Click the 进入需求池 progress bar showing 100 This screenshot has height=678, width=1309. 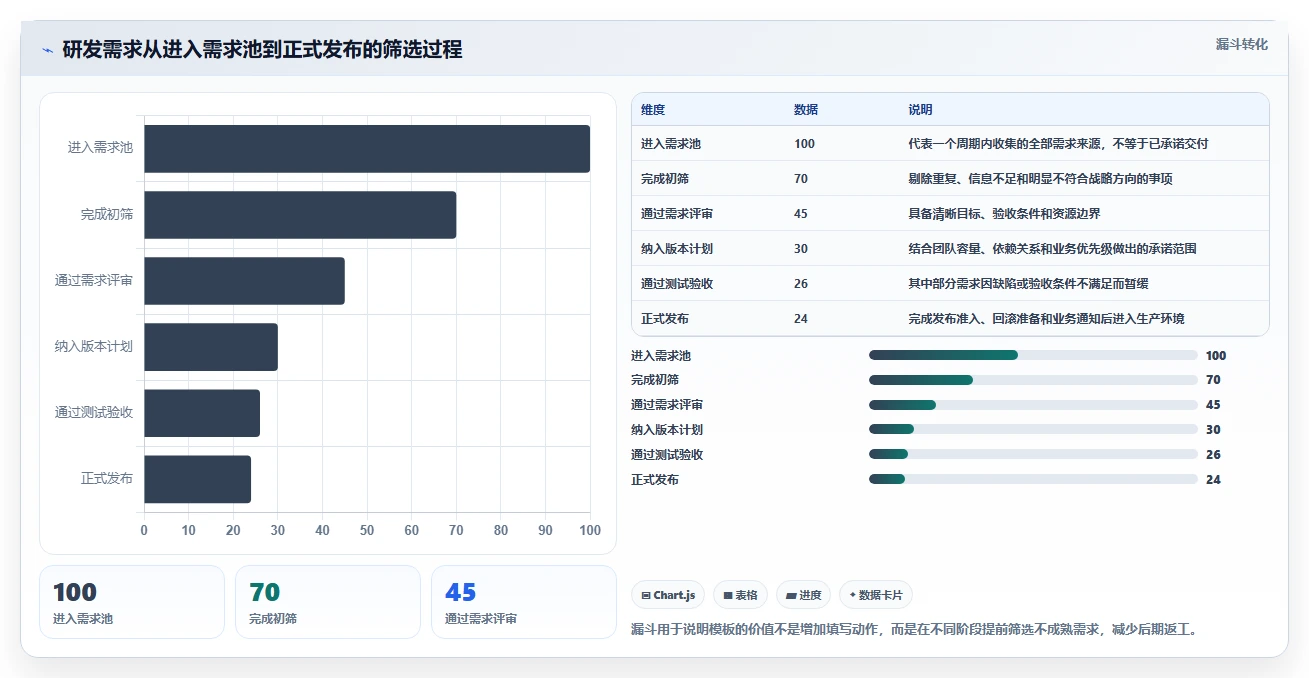1033,355
